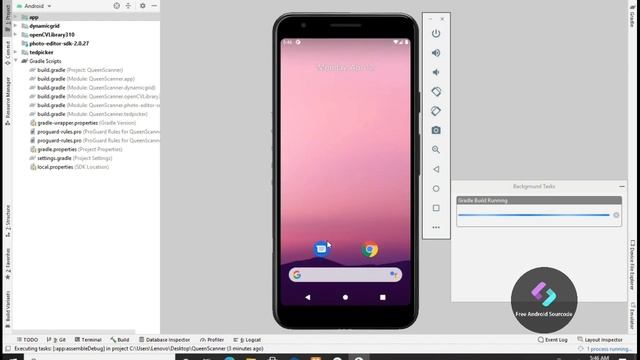
Task: Open the Structure side tab
Action: (x=8, y=221)
